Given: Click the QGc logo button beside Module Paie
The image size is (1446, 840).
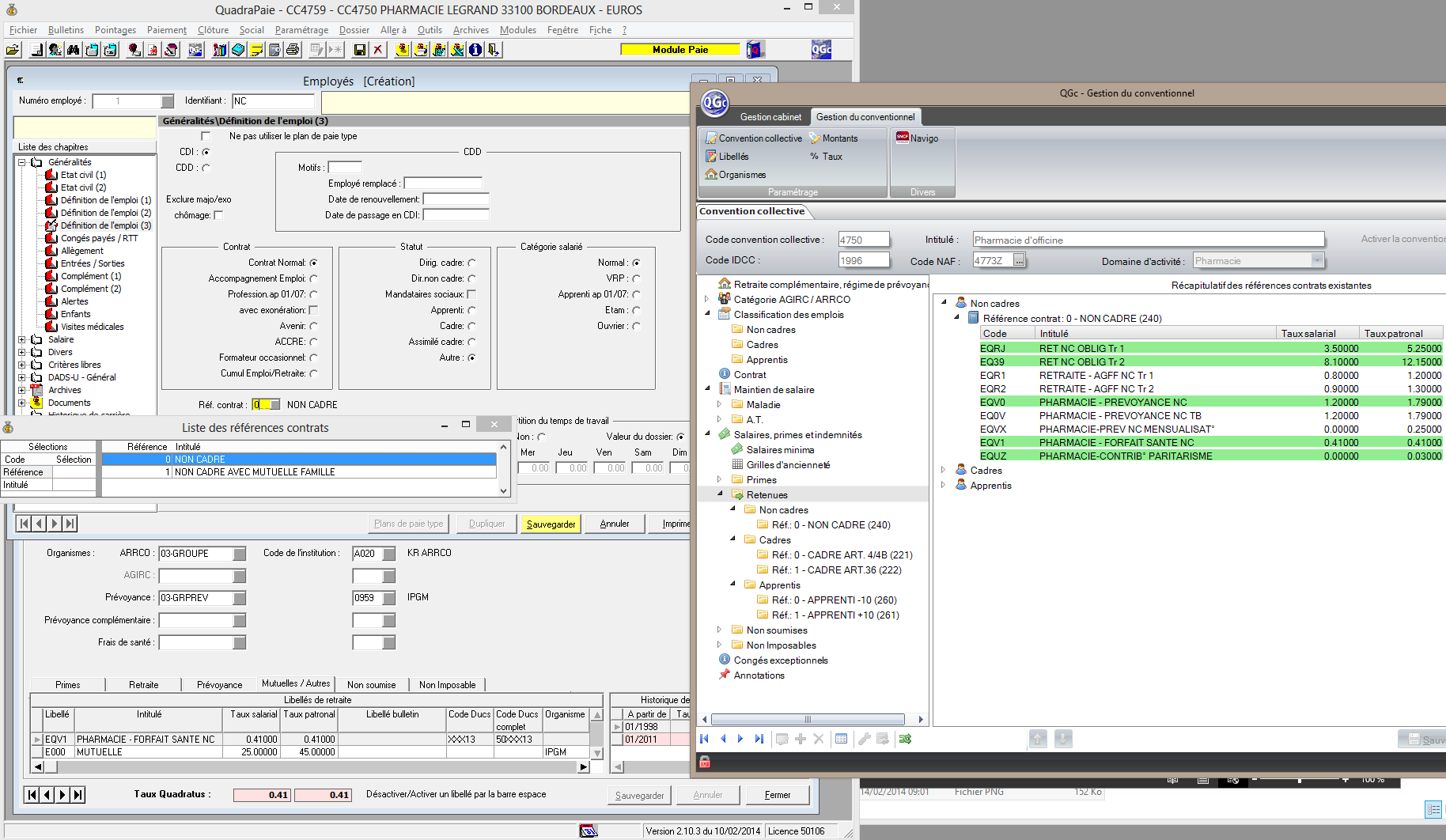Looking at the screenshot, I should [x=821, y=50].
